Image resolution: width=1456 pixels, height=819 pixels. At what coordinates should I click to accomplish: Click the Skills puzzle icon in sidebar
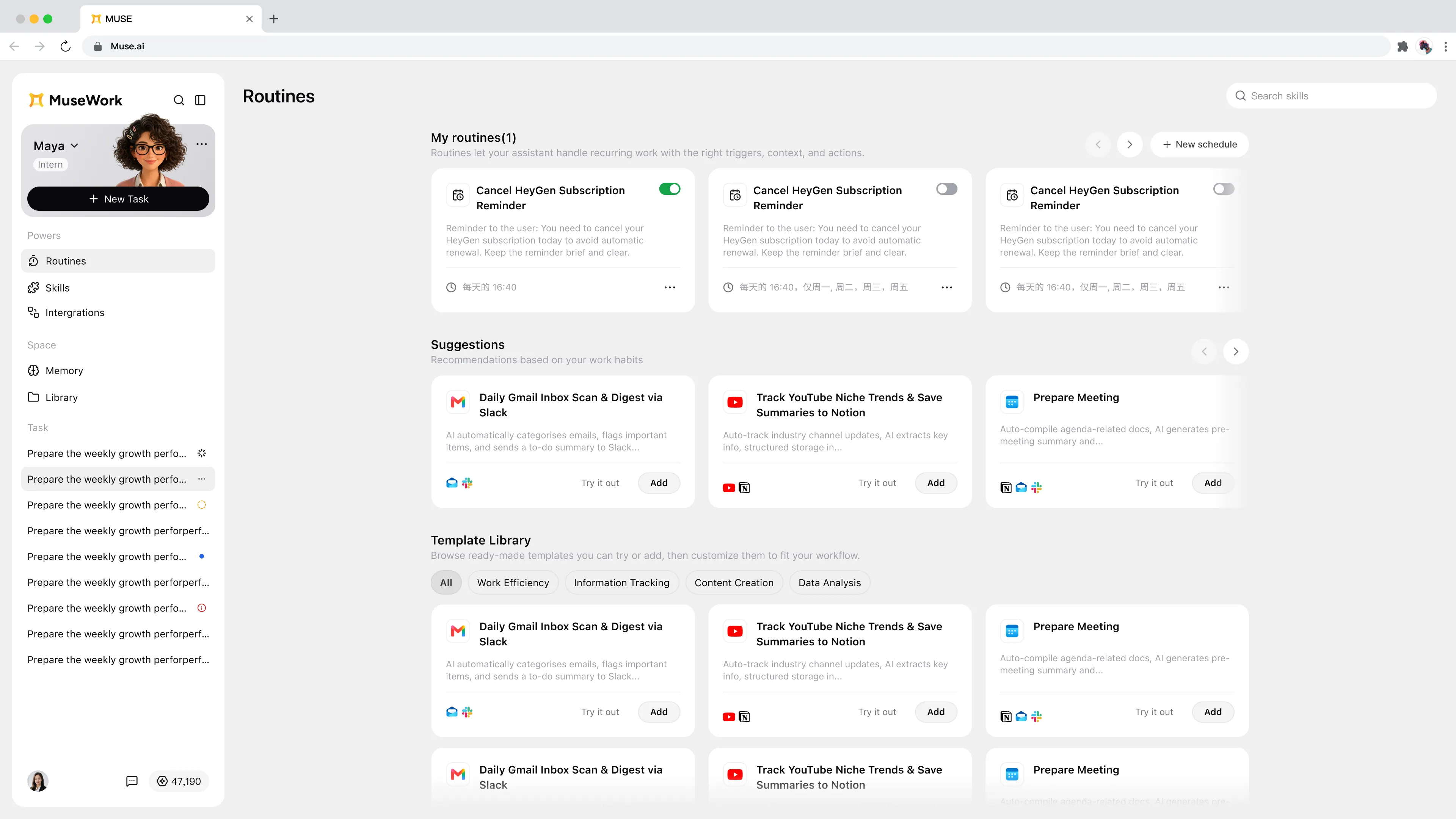pos(33,288)
